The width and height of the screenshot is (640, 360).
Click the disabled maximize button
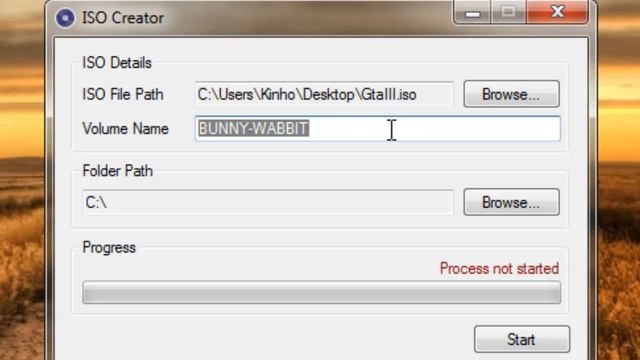click(x=508, y=12)
